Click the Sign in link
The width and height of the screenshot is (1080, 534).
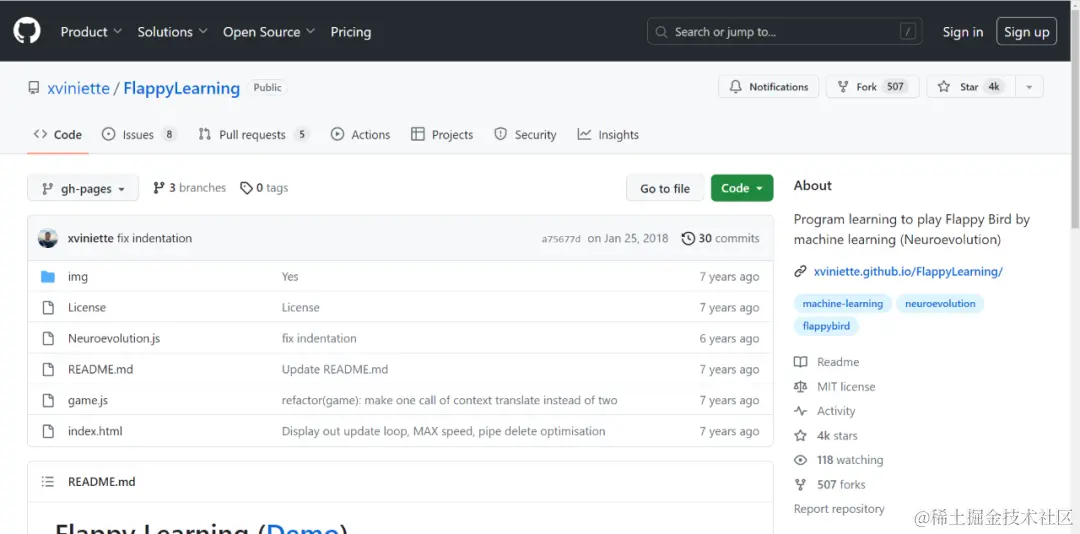click(x=963, y=32)
